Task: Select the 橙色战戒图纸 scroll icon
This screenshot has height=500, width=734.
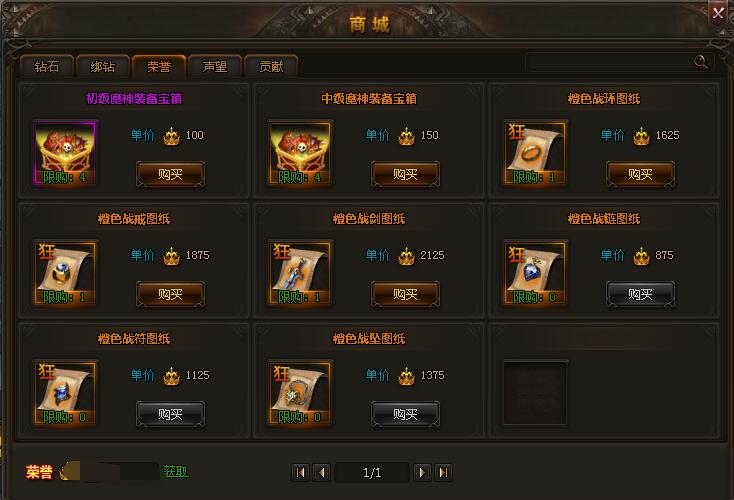Action: coord(65,273)
